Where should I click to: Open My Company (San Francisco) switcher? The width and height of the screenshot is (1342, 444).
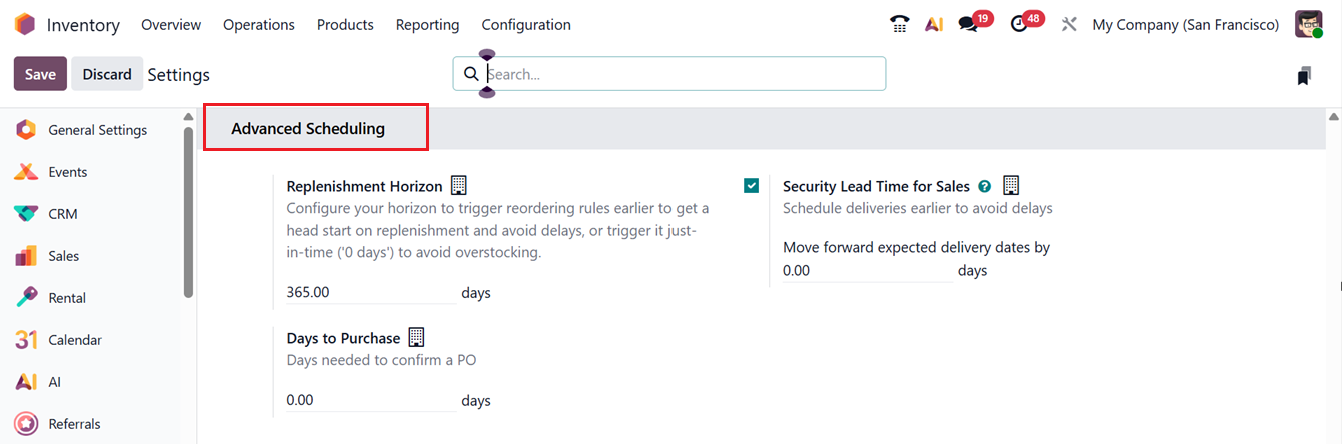click(x=1185, y=25)
